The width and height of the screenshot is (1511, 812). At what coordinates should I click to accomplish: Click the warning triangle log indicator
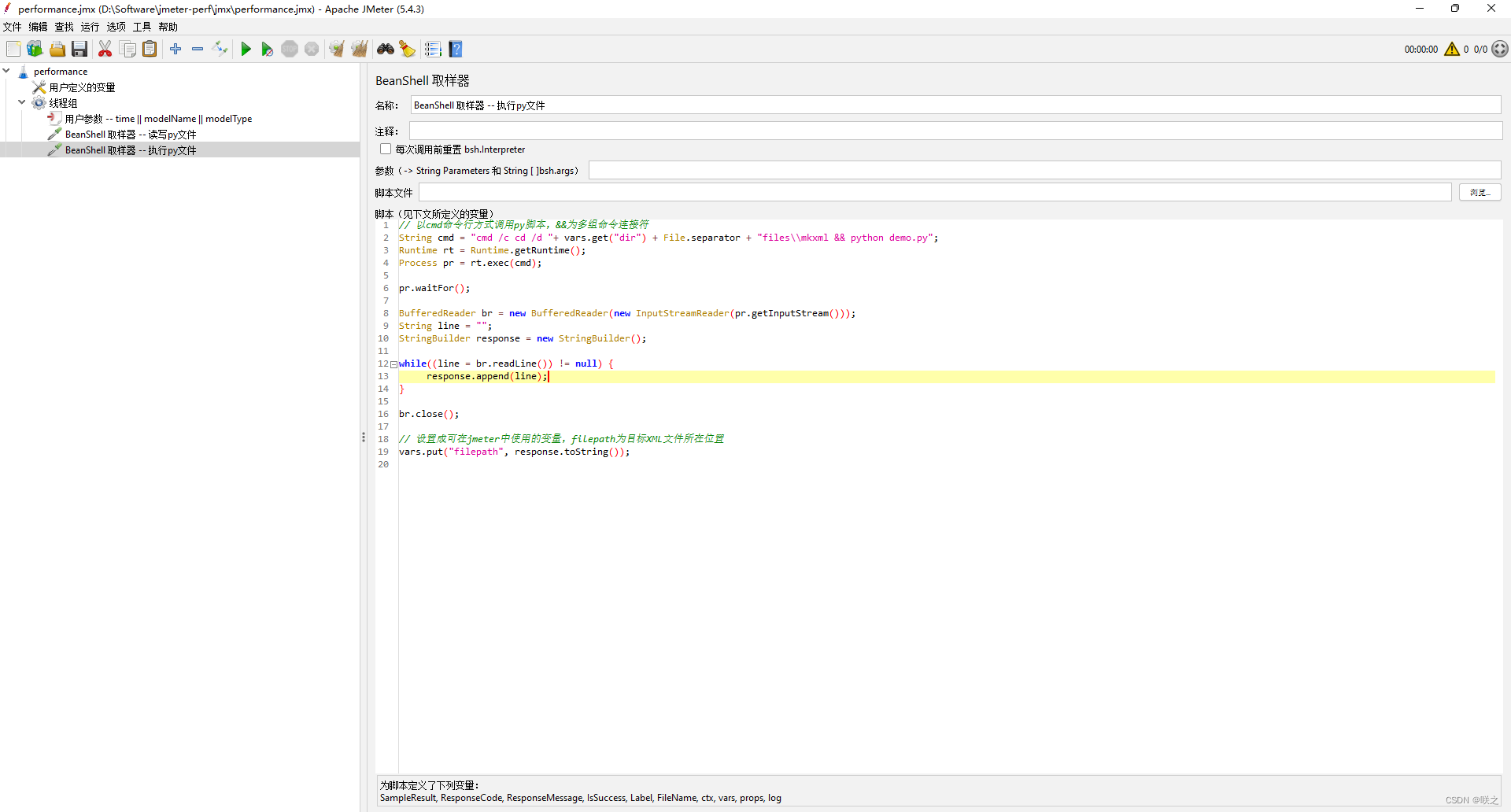click(x=1452, y=49)
